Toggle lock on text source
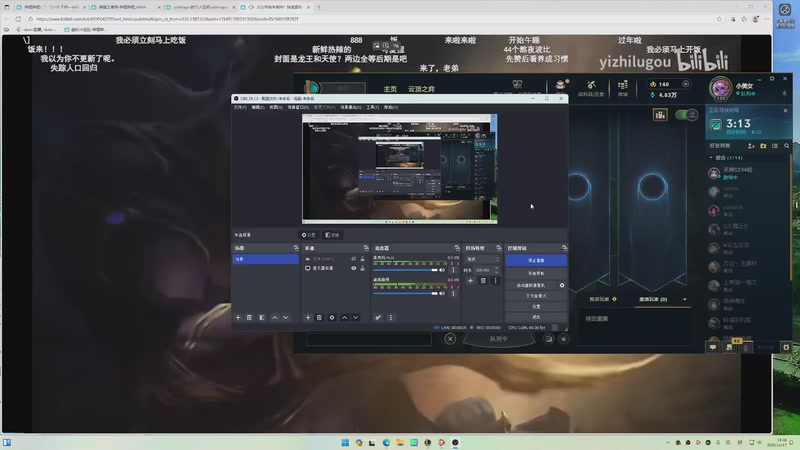Viewport: 800px width, 450px height. (x=362, y=259)
